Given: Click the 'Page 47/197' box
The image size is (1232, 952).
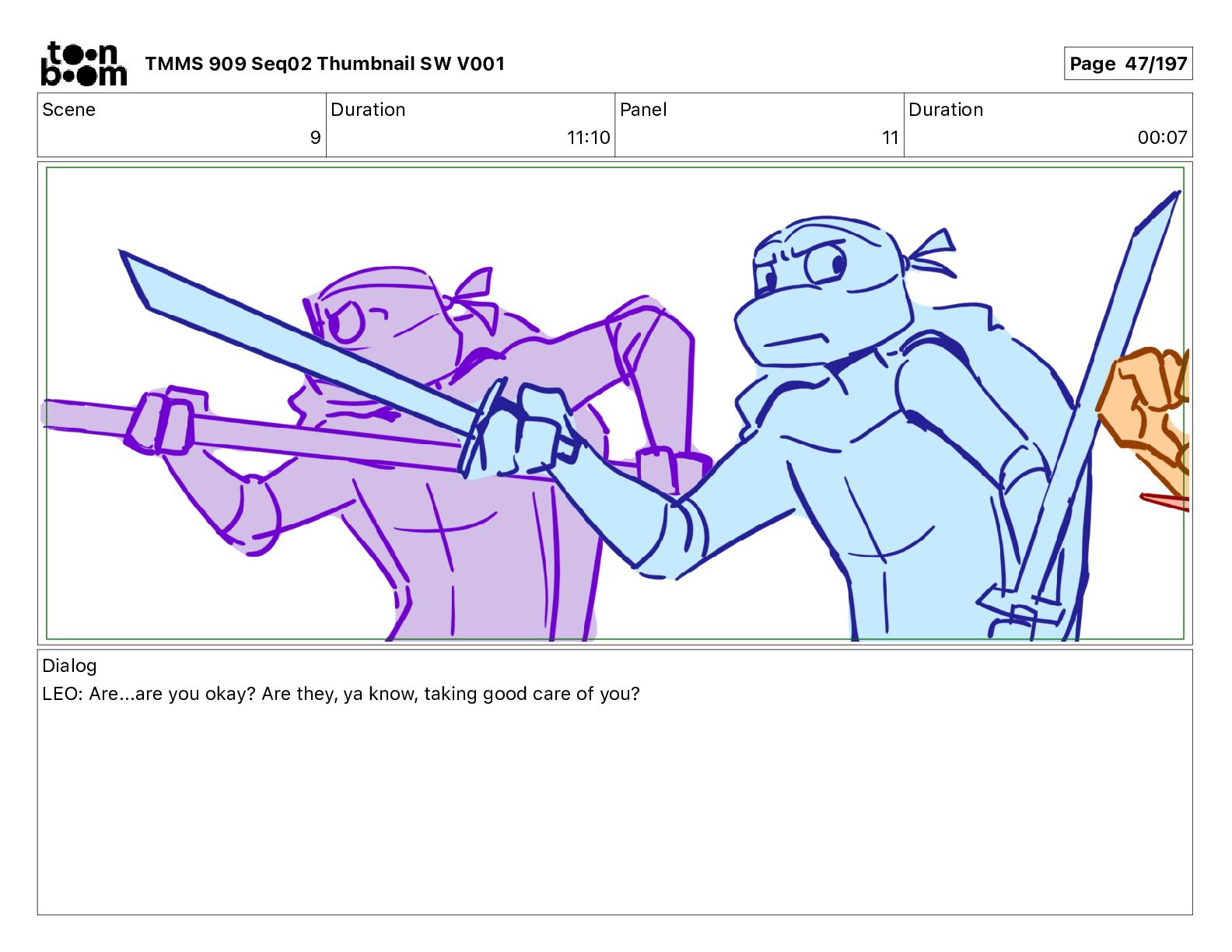Looking at the screenshot, I should tap(1128, 64).
